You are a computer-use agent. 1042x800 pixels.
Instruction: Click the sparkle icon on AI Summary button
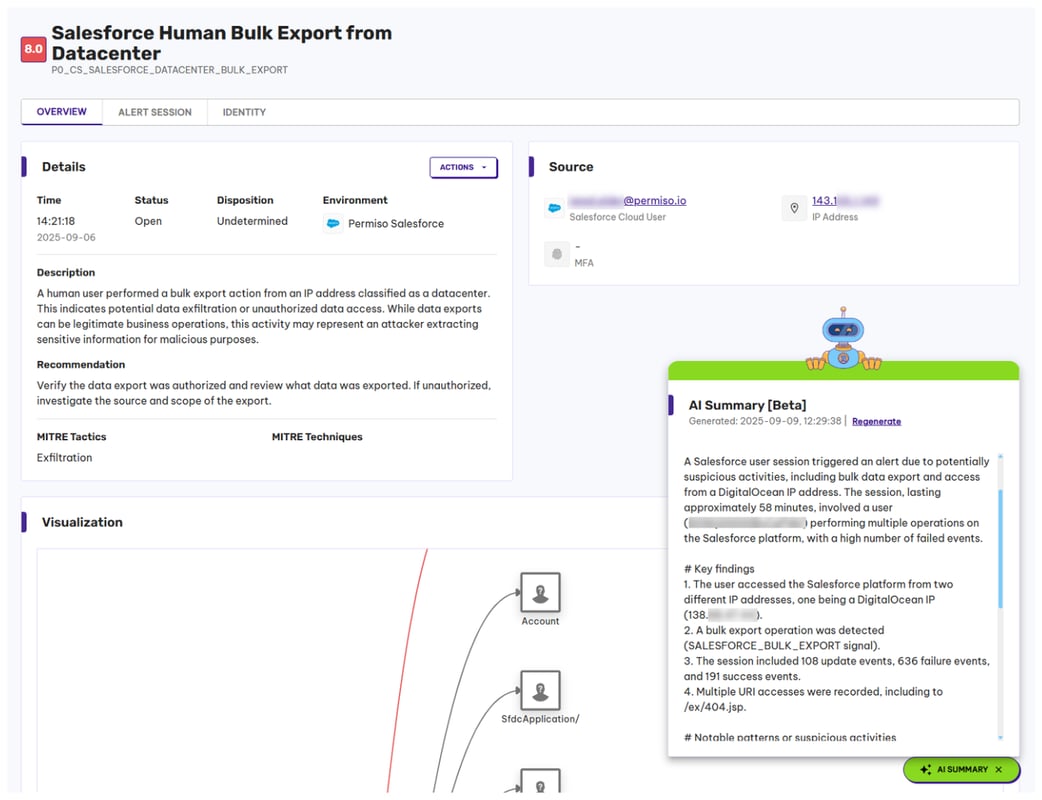click(x=925, y=769)
